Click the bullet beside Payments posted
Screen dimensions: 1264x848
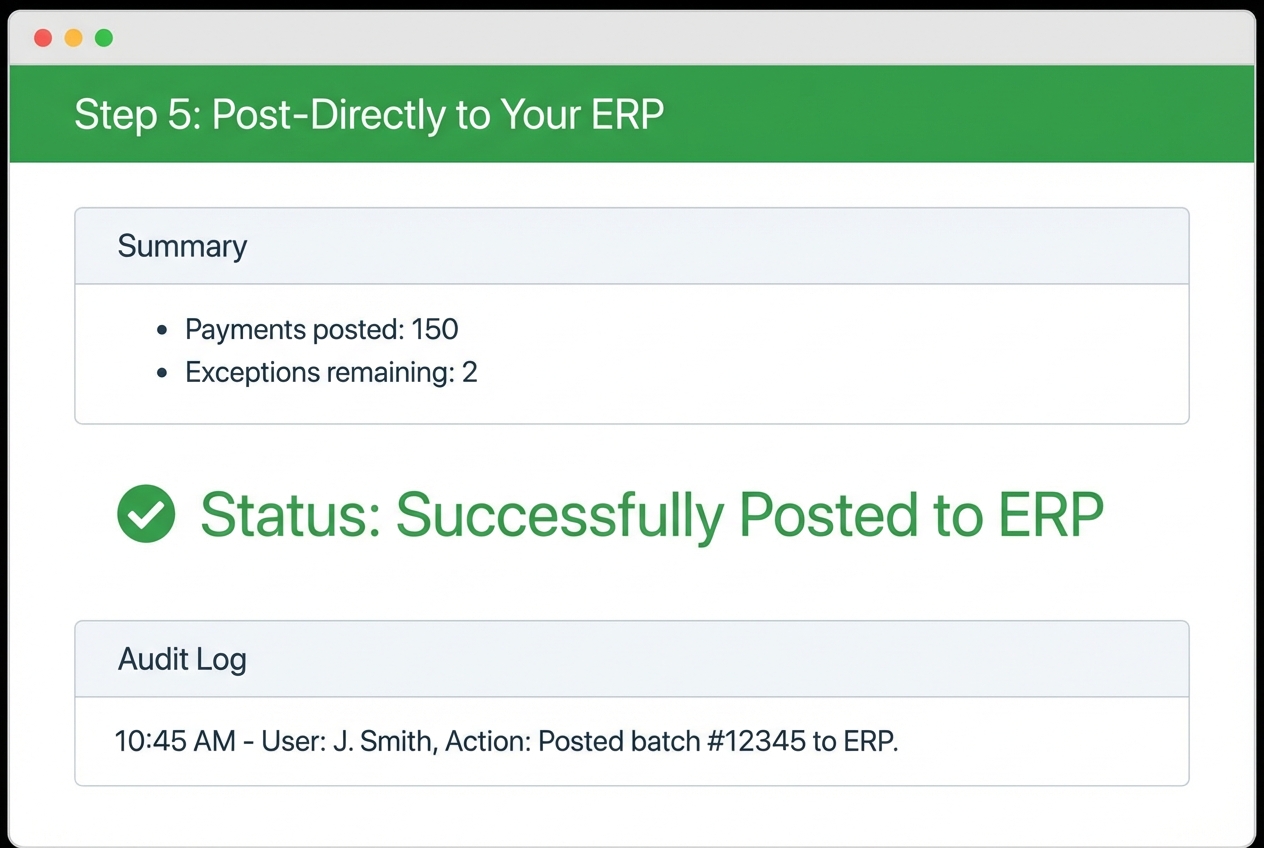coord(163,328)
